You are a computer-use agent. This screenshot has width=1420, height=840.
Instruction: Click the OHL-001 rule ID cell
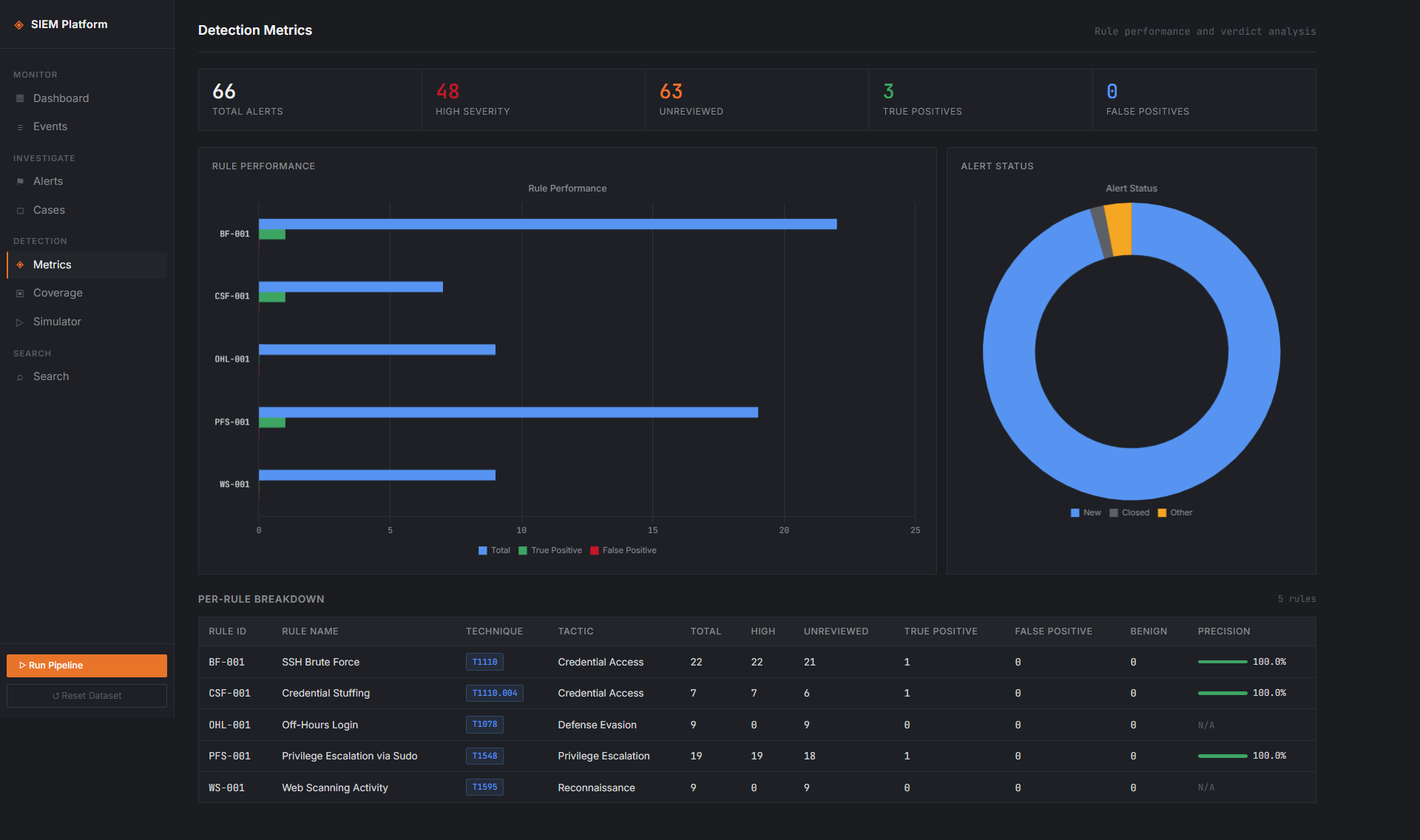[229, 725]
